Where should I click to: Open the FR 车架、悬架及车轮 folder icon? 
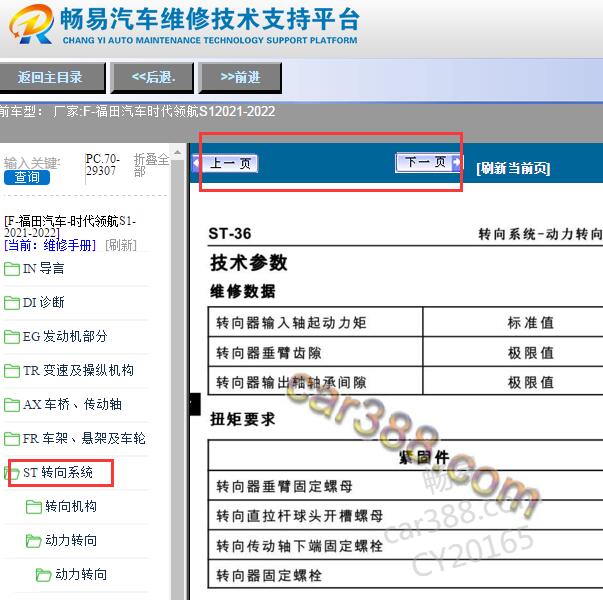click(x=12, y=438)
